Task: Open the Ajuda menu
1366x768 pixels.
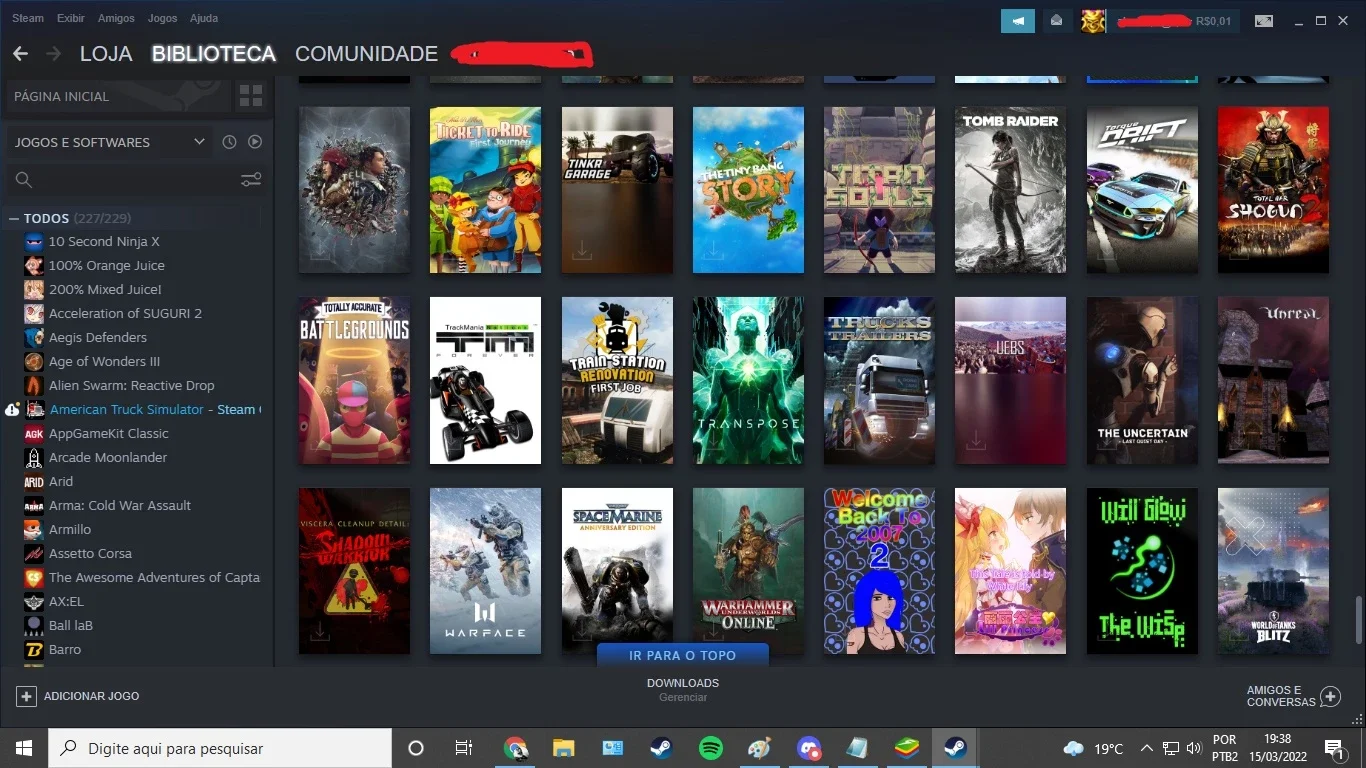Action: 204,18
